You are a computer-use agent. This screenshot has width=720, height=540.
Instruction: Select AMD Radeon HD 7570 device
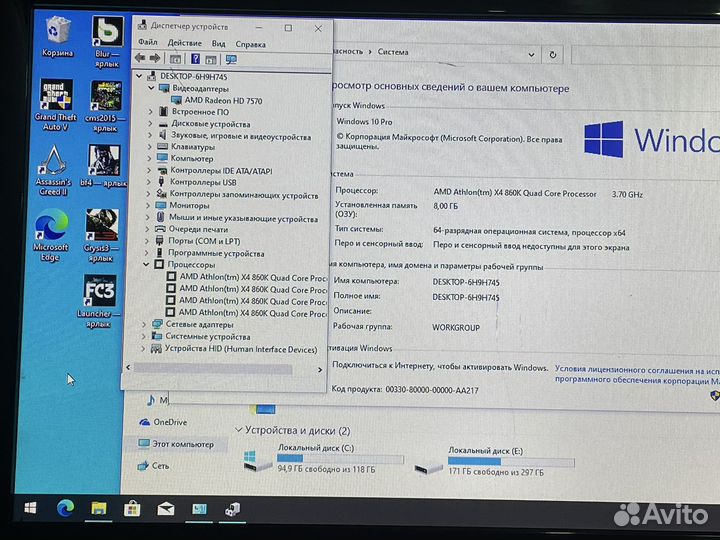click(217, 100)
